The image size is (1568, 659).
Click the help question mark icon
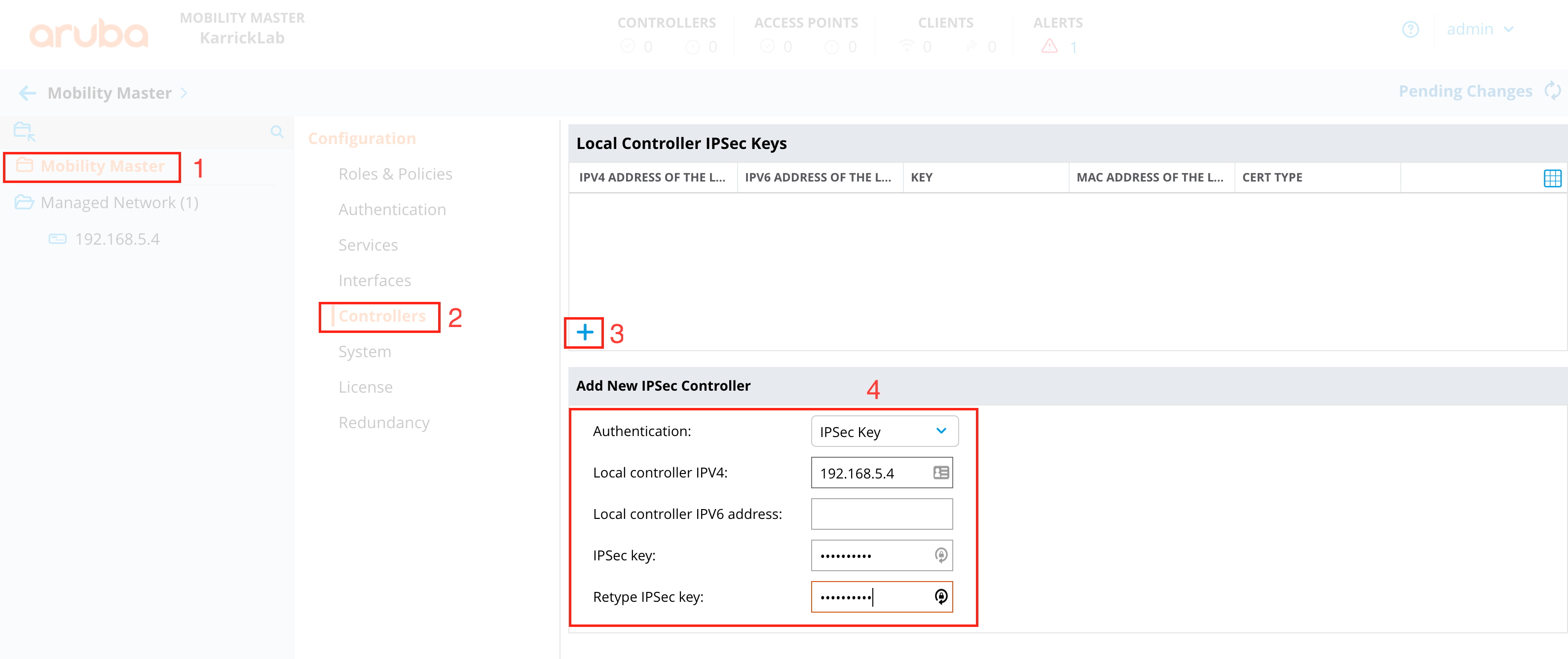click(x=1410, y=29)
